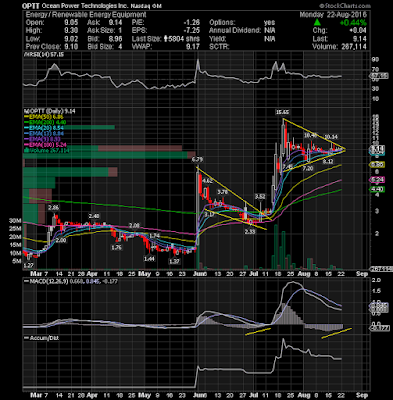Click the last-size arrow before 5804 shrs
Screen dimensions: 393x400
pos(166,39)
